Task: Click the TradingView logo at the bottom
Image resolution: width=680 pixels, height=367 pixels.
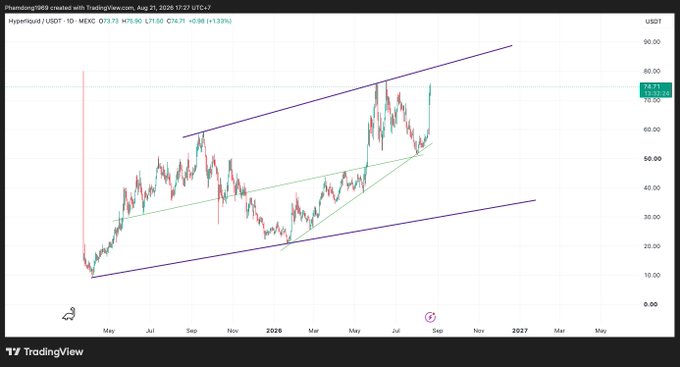Action: pyautogui.click(x=45, y=352)
